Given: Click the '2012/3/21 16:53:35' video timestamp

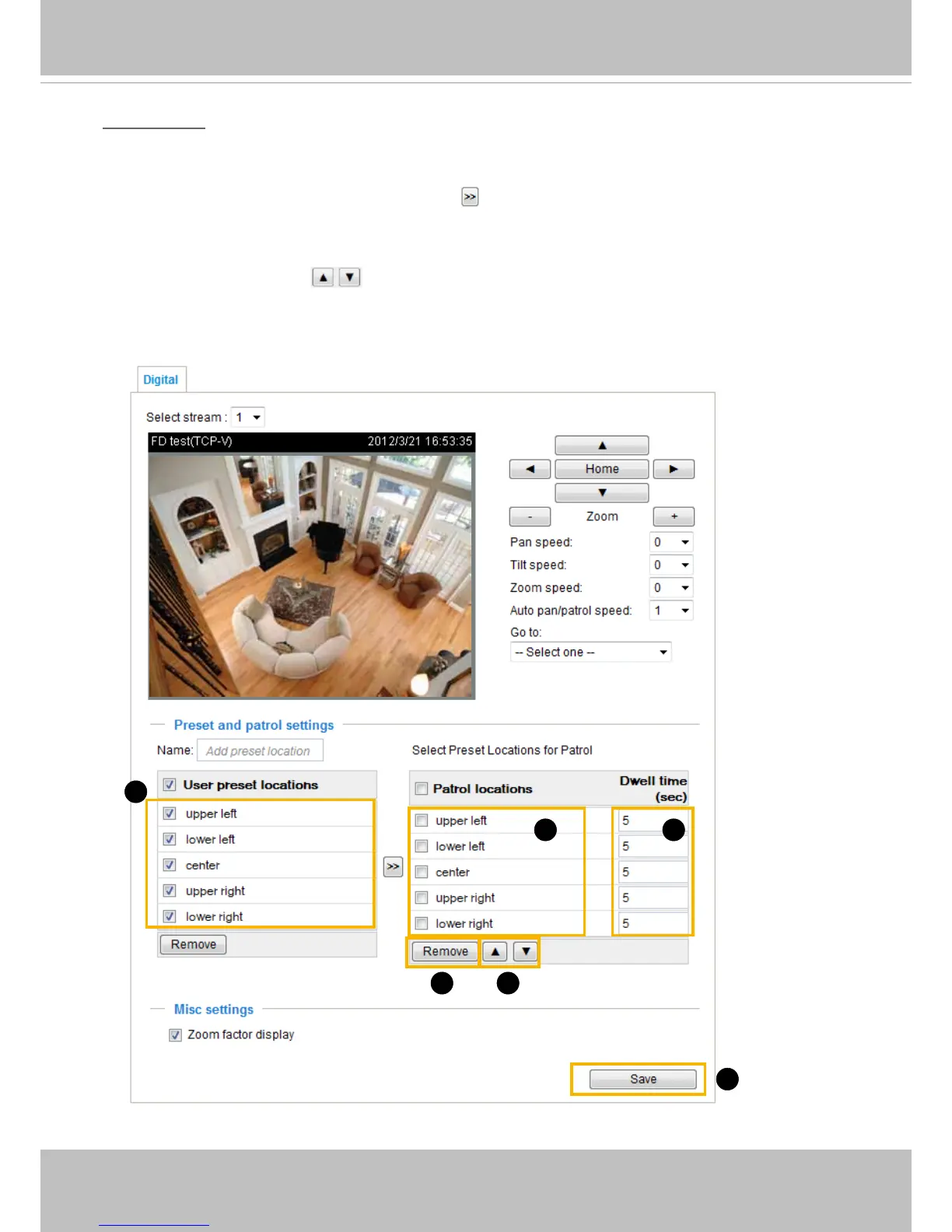Looking at the screenshot, I should coord(420,441).
